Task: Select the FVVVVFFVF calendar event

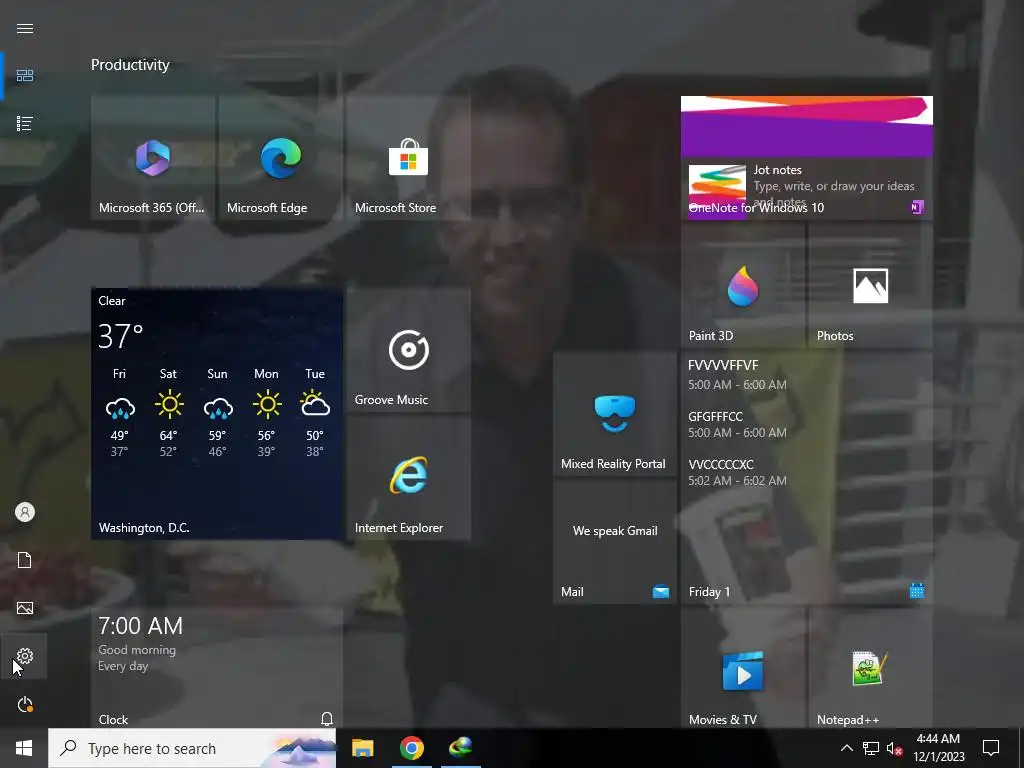Action: tap(737, 375)
